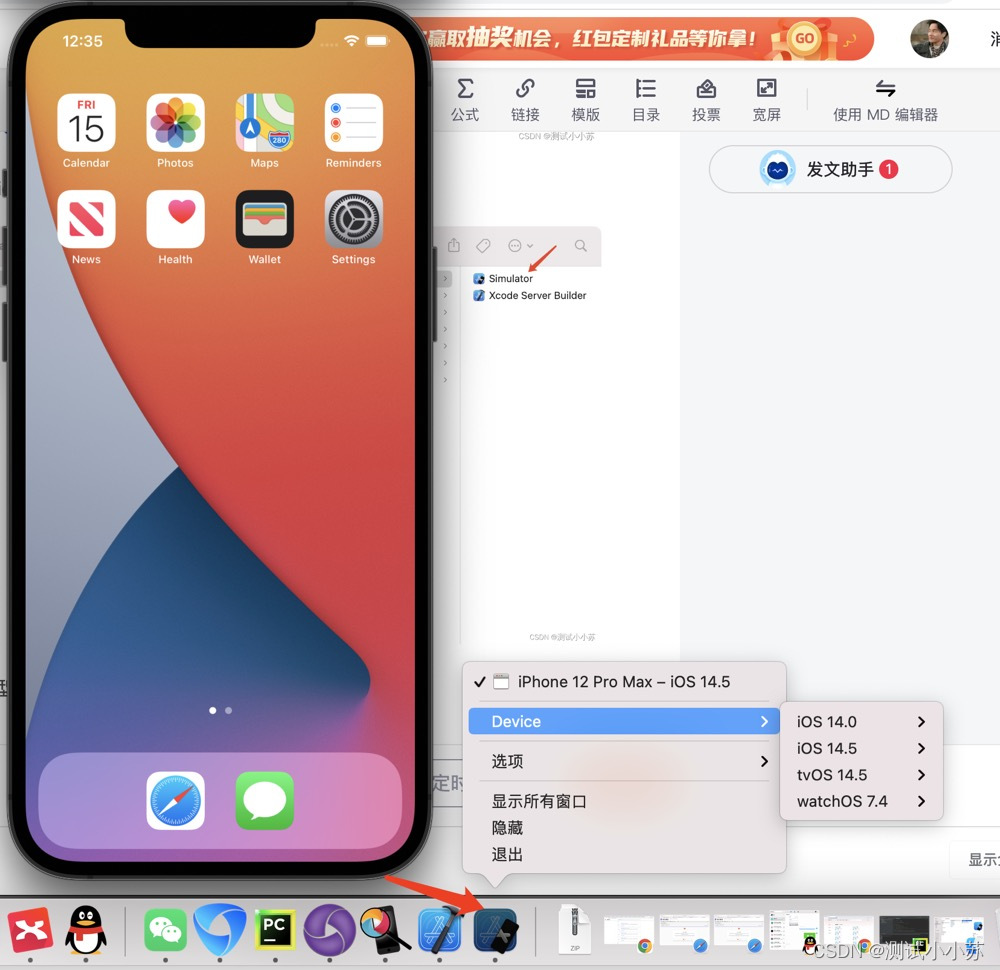Click the user avatar in the CSDN header

coord(929,39)
